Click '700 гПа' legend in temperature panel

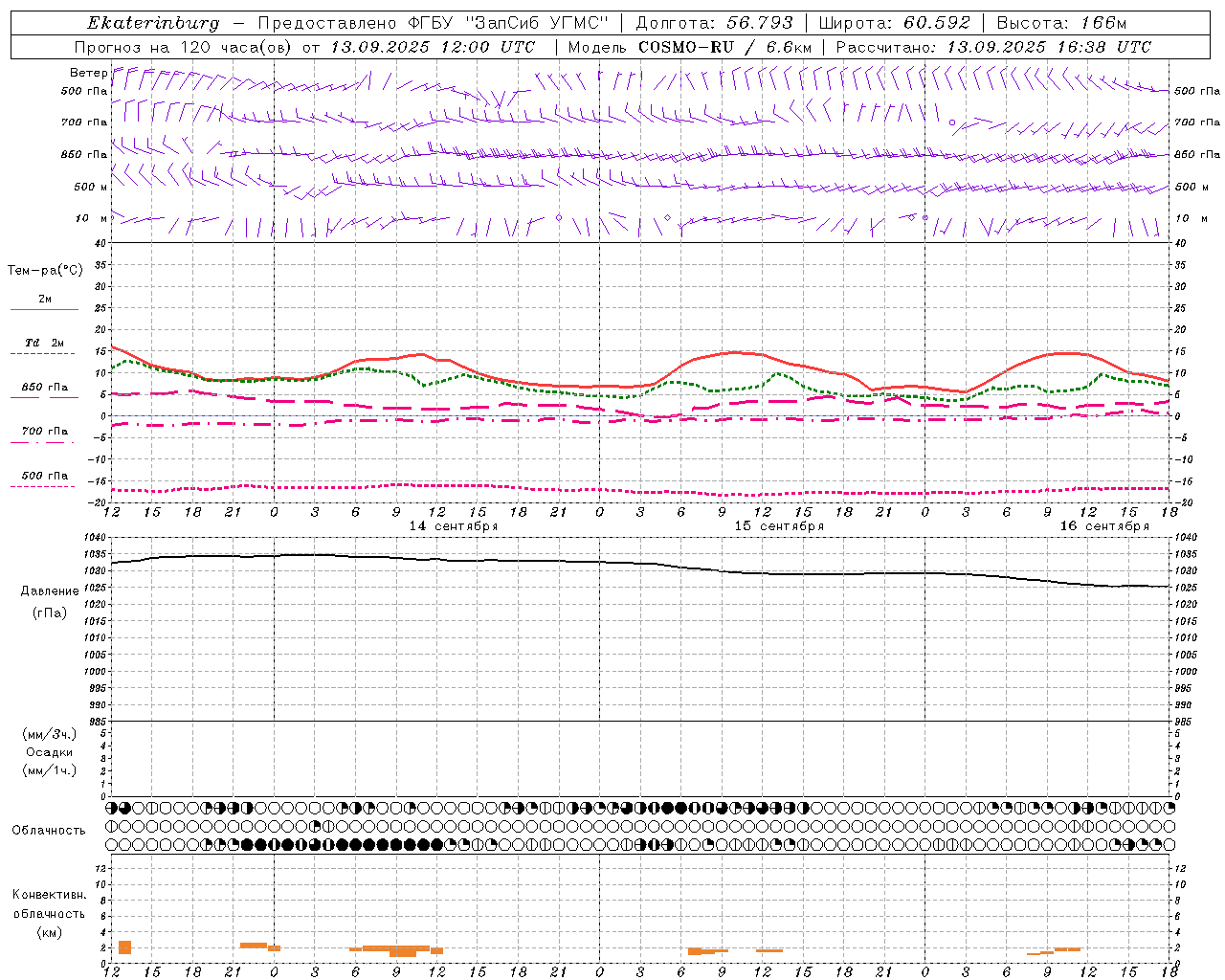(45, 432)
